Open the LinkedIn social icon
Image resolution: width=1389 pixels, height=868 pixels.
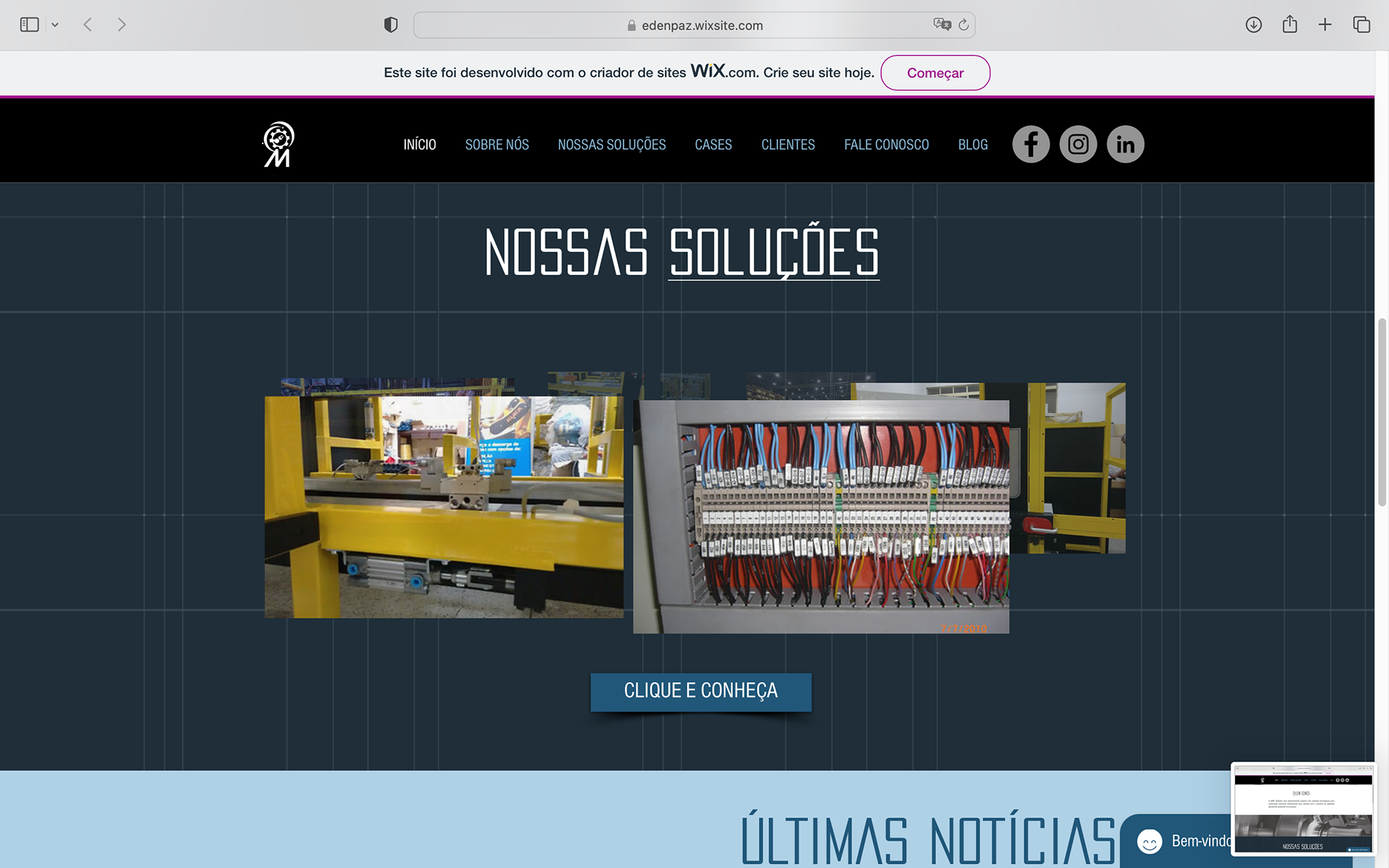[1125, 144]
